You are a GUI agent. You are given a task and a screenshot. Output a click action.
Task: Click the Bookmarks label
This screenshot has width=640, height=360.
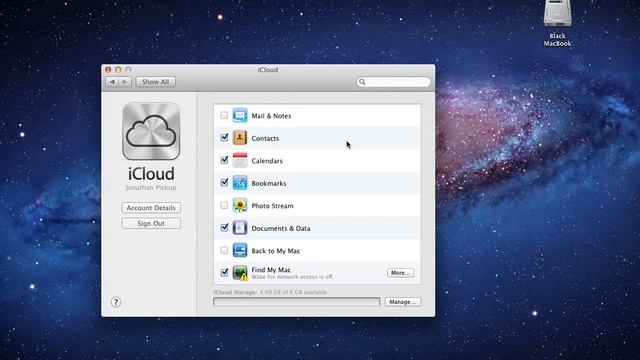[x=269, y=183]
